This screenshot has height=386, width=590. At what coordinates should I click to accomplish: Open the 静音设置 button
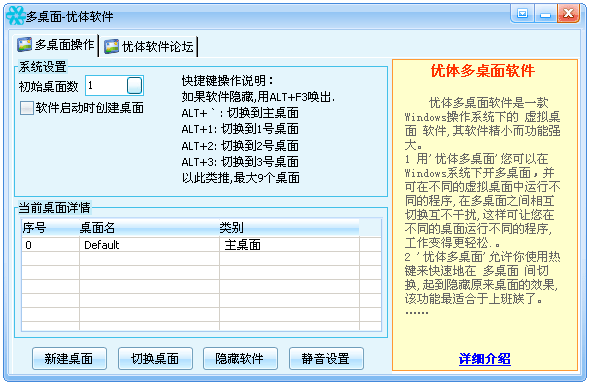click(326, 358)
